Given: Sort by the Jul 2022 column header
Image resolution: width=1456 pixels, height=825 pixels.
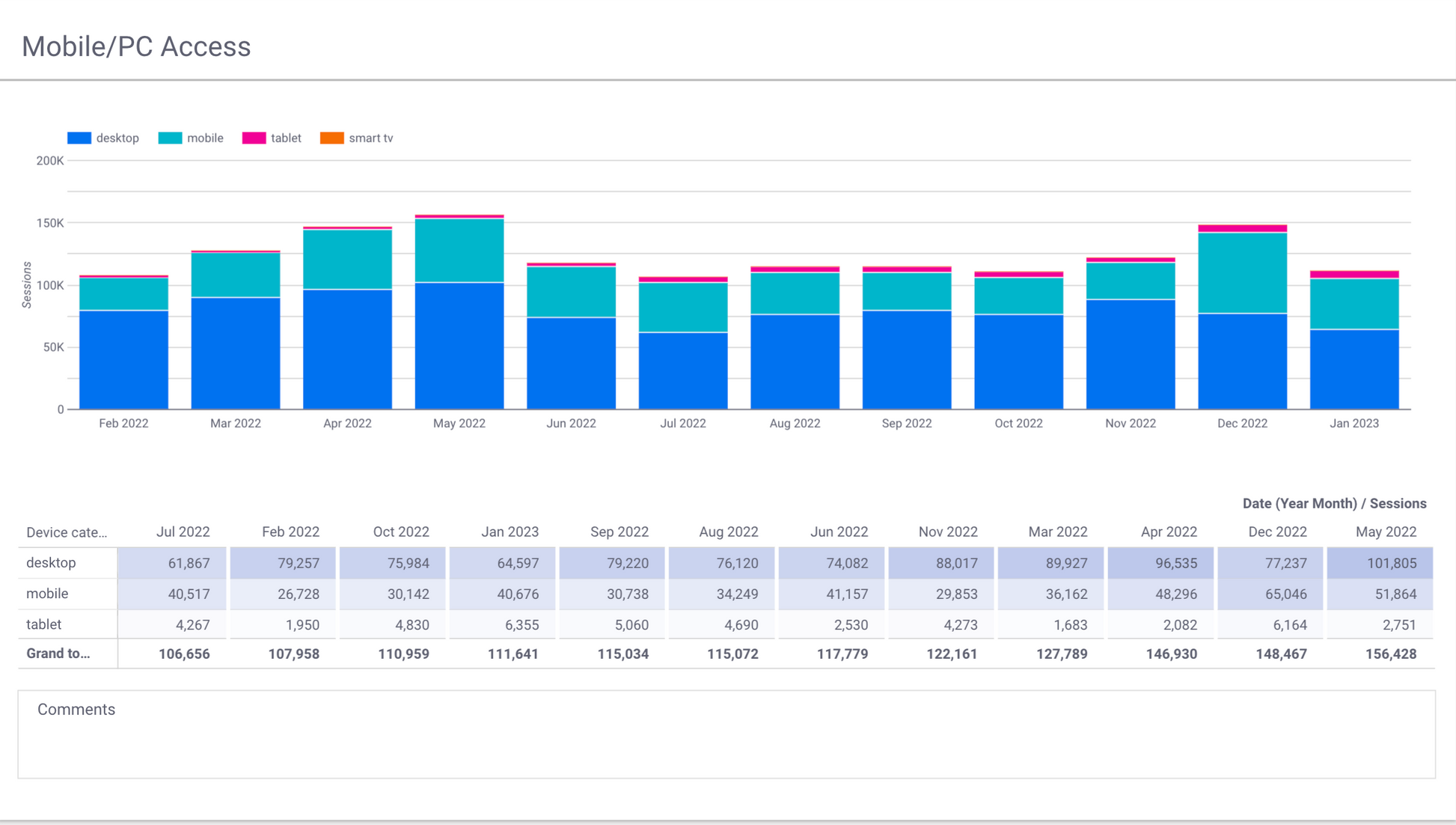Looking at the screenshot, I should click(x=183, y=532).
